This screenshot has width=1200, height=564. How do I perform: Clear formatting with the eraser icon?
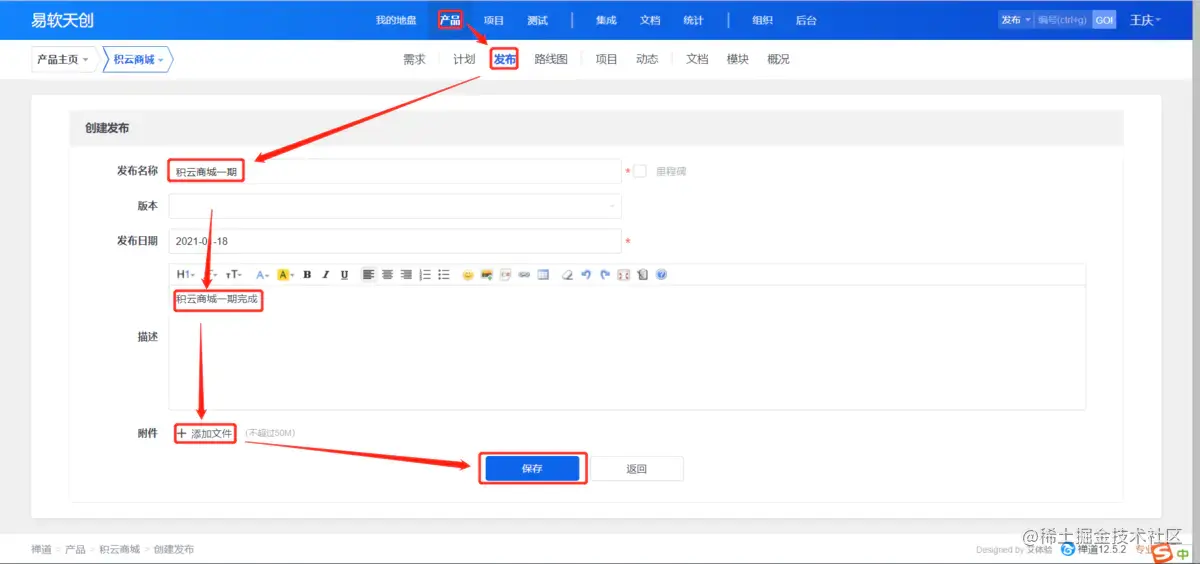[x=567, y=274]
